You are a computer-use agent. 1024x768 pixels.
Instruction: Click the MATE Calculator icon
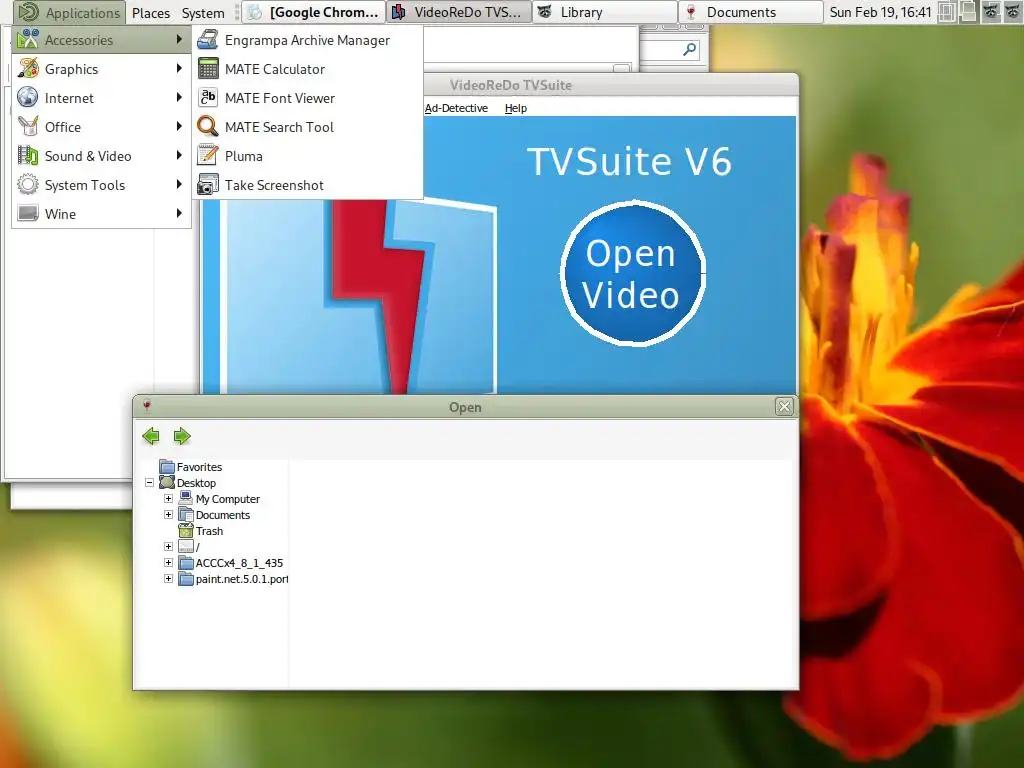208,69
